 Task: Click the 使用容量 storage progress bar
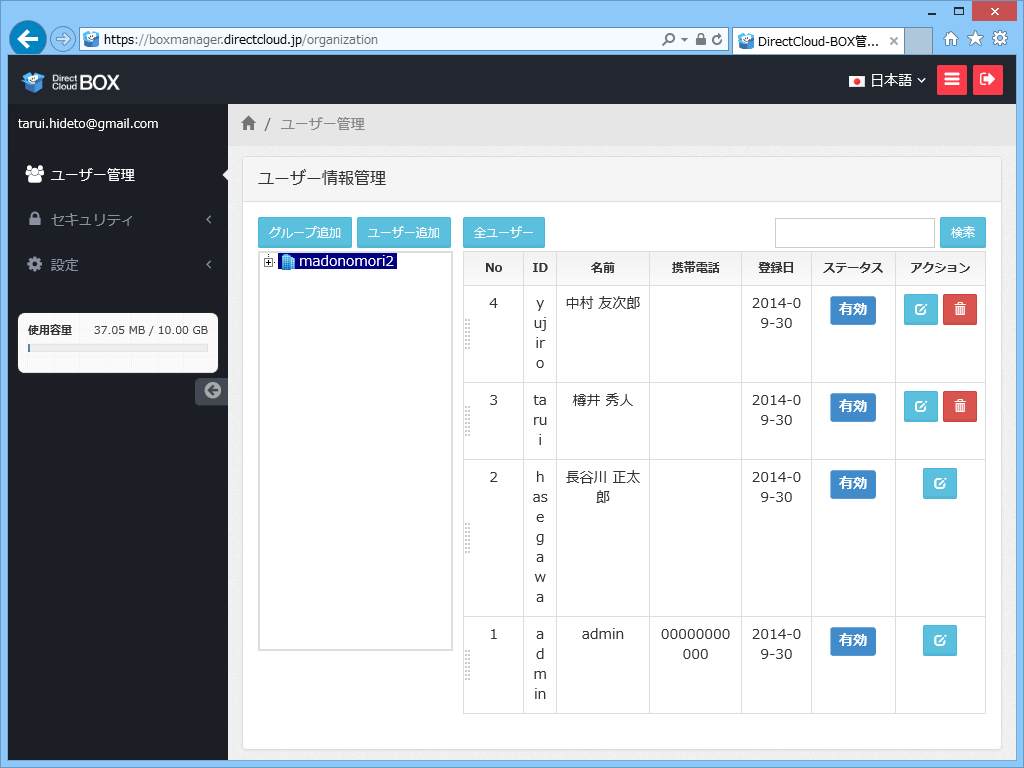117,348
